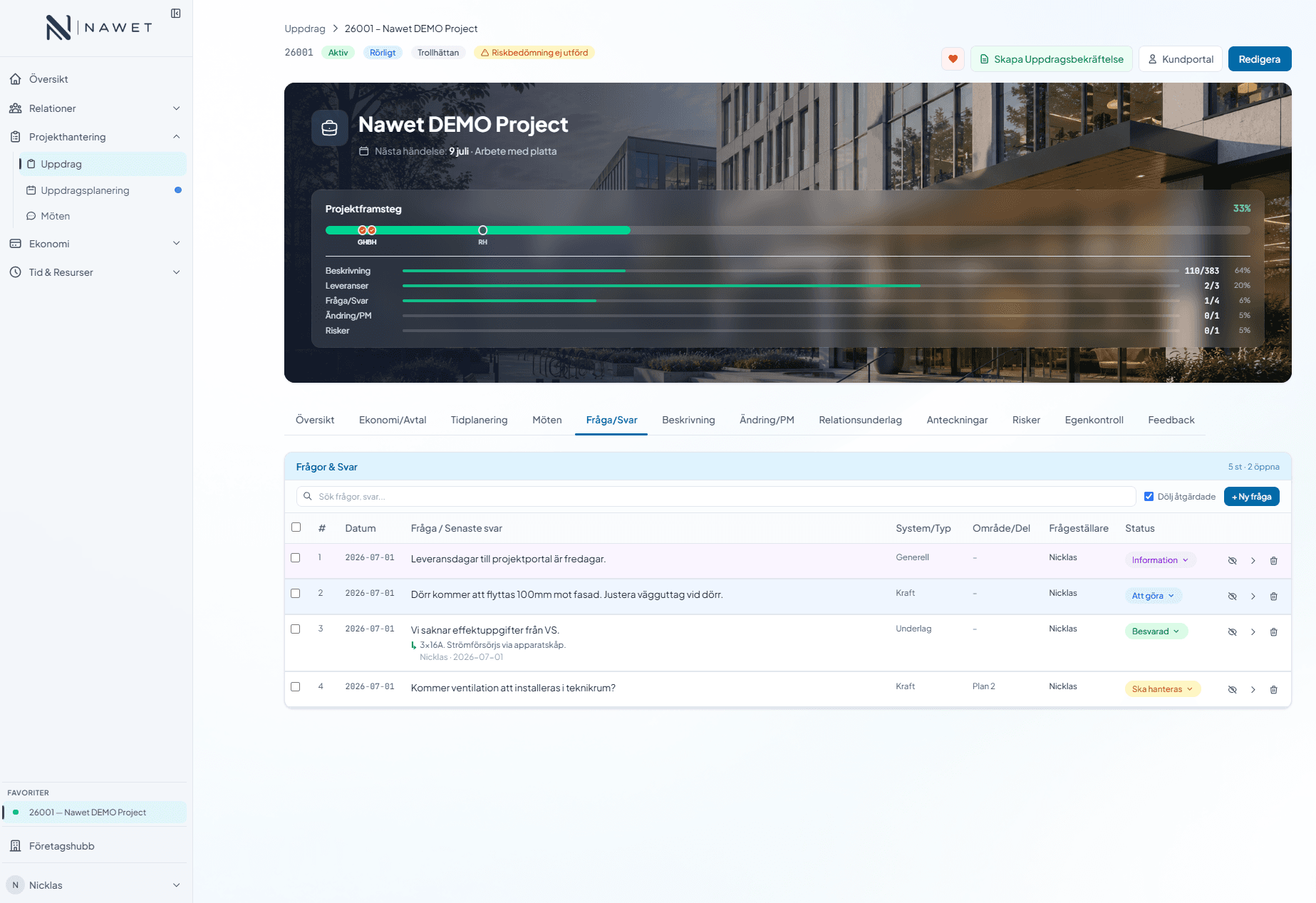Check the box for question 1
The height and width of the screenshot is (903, 1316).
[296, 558]
